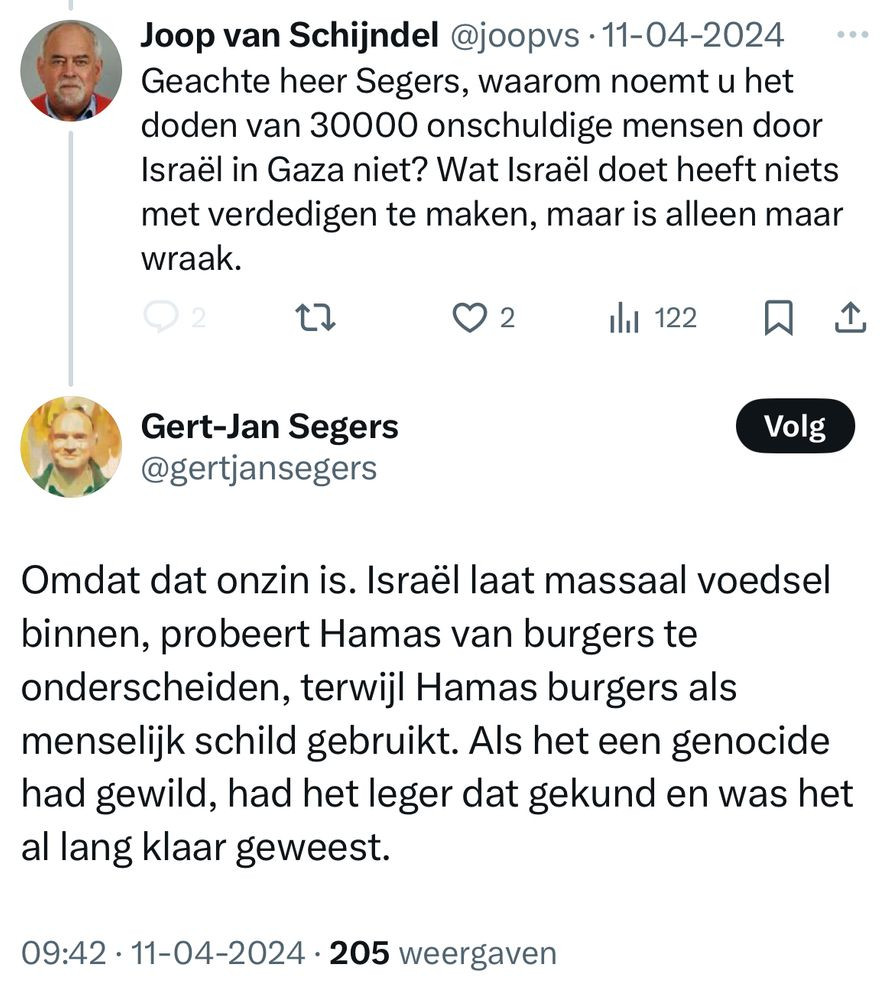
Task: Share Joop's tweet via share icon
Action: coord(851,318)
